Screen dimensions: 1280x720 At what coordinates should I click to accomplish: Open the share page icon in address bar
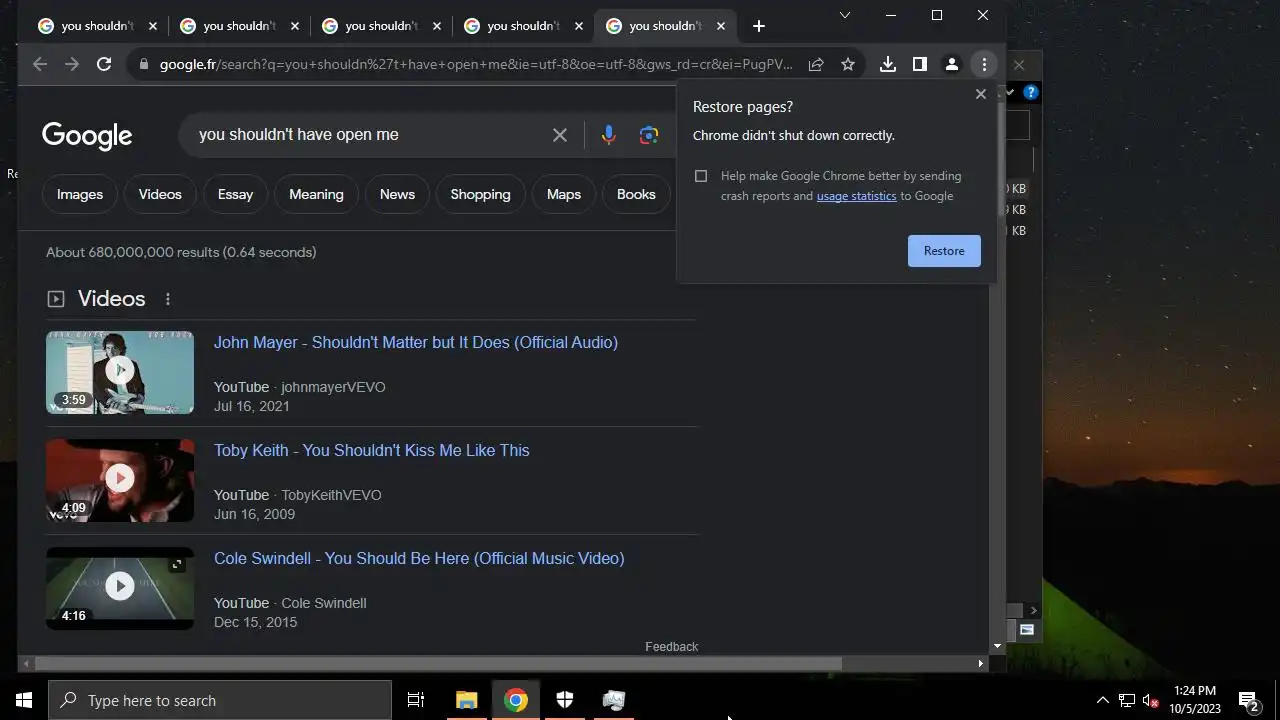pos(816,64)
